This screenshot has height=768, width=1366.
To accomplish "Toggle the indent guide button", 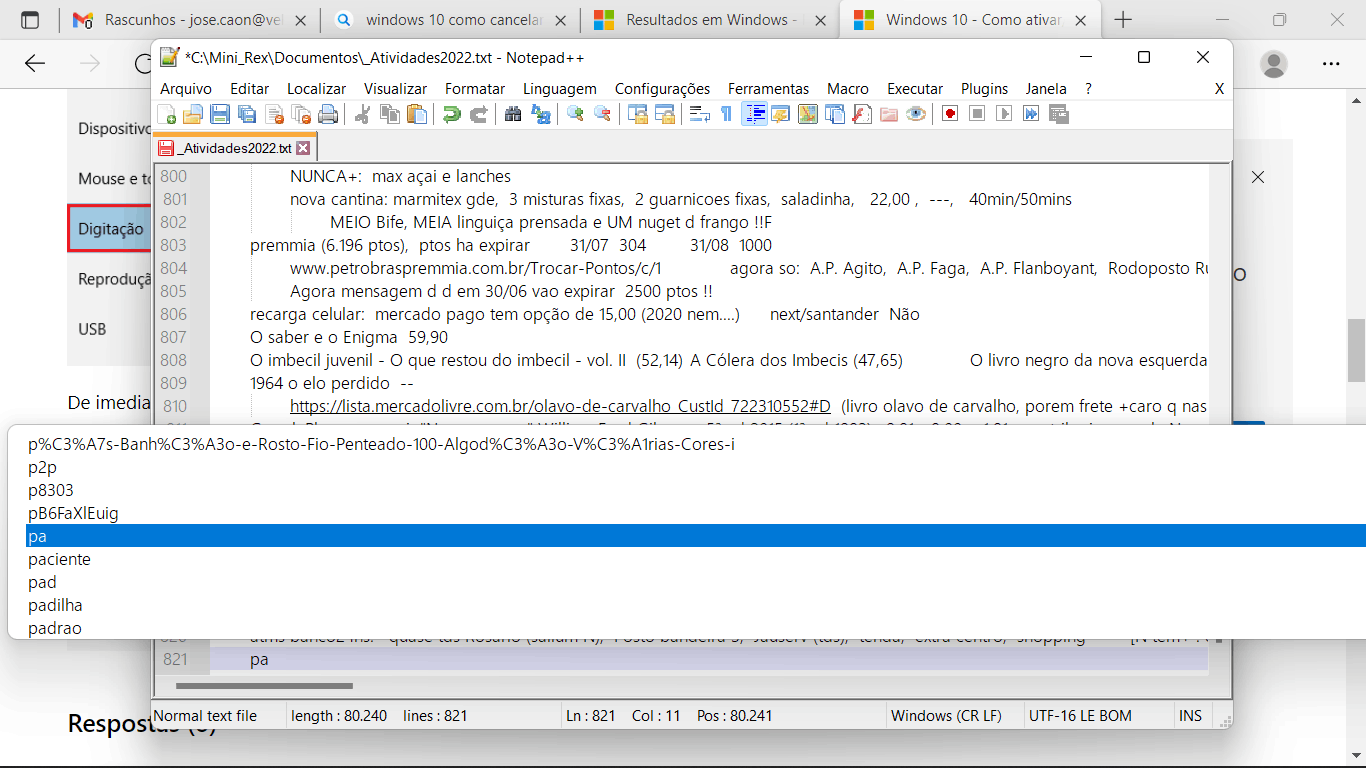I will pyautogui.click(x=754, y=114).
